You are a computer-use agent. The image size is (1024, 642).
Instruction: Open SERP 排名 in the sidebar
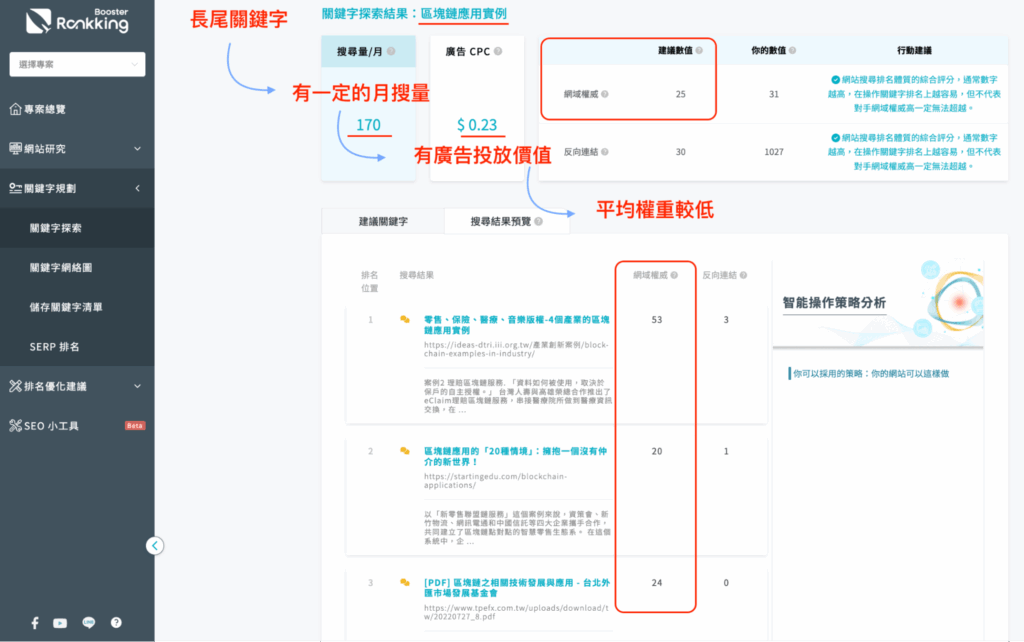[x=55, y=345]
